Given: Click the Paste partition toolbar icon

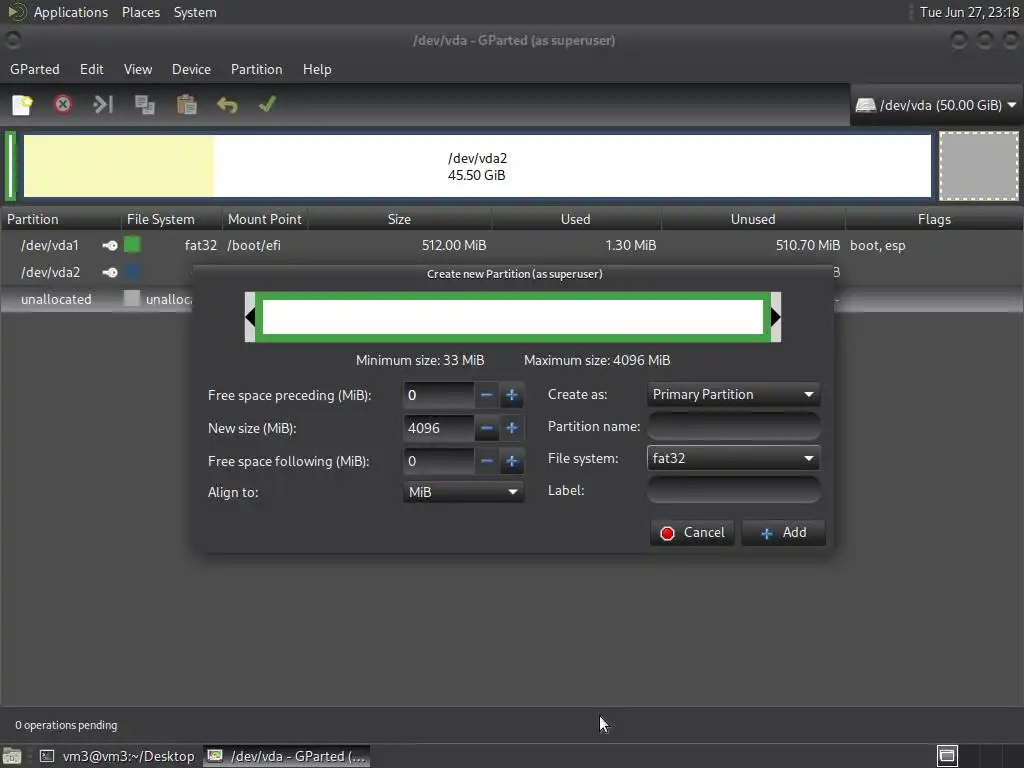Looking at the screenshot, I should tap(186, 104).
